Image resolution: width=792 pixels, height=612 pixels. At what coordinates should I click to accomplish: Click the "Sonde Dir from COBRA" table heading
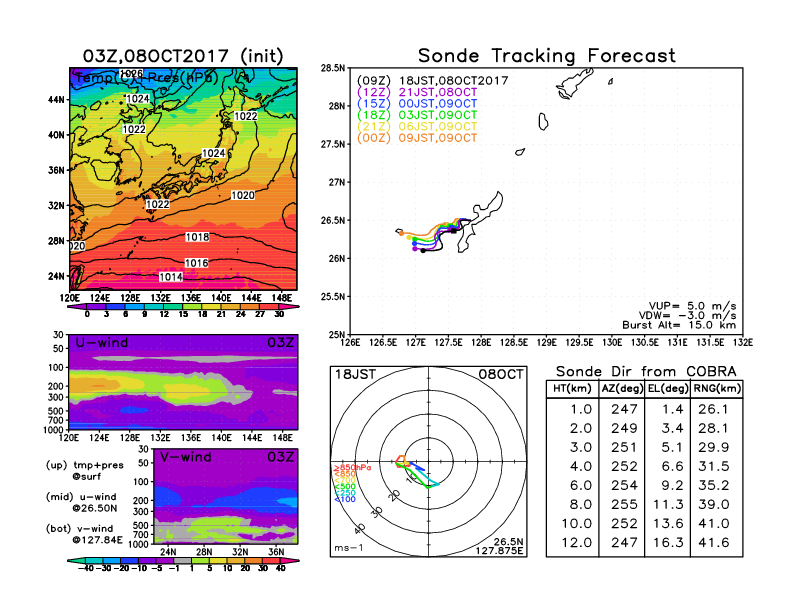[646, 372]
